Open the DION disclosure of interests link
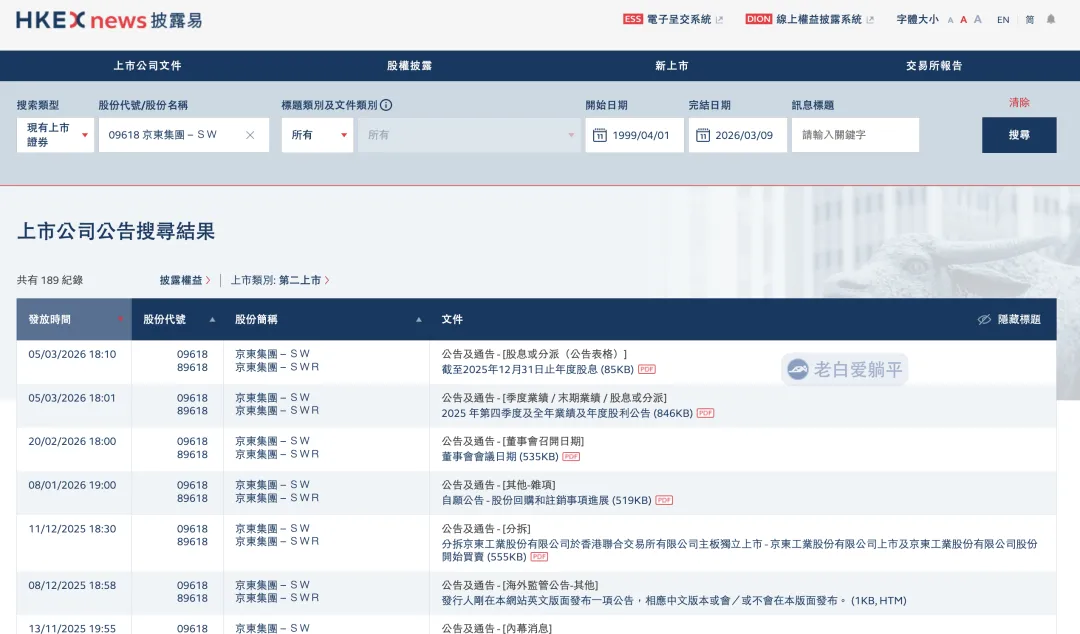This screenshot has height=634, width=1080. coord(809,19)
